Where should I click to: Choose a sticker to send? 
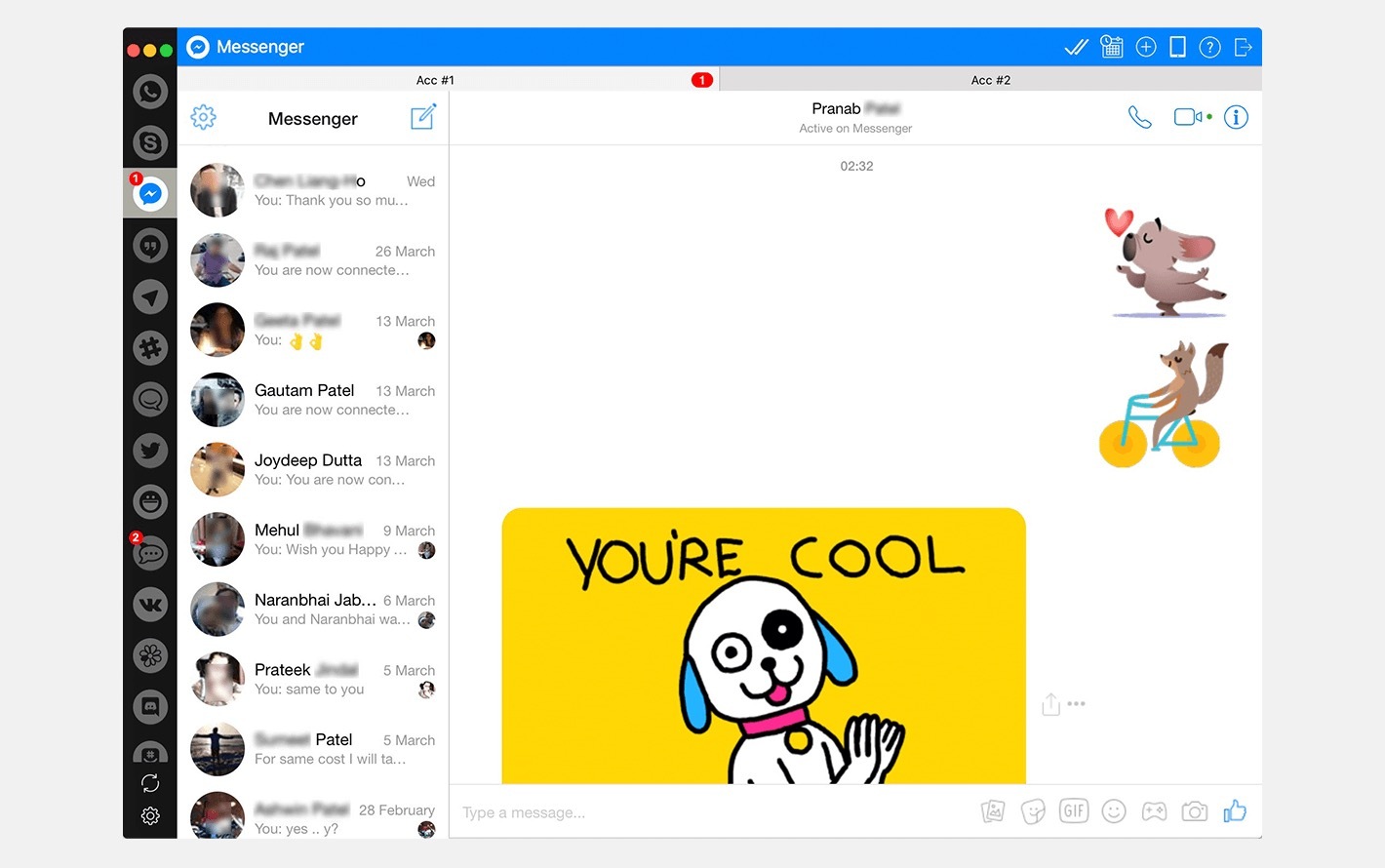point(1033,811)
